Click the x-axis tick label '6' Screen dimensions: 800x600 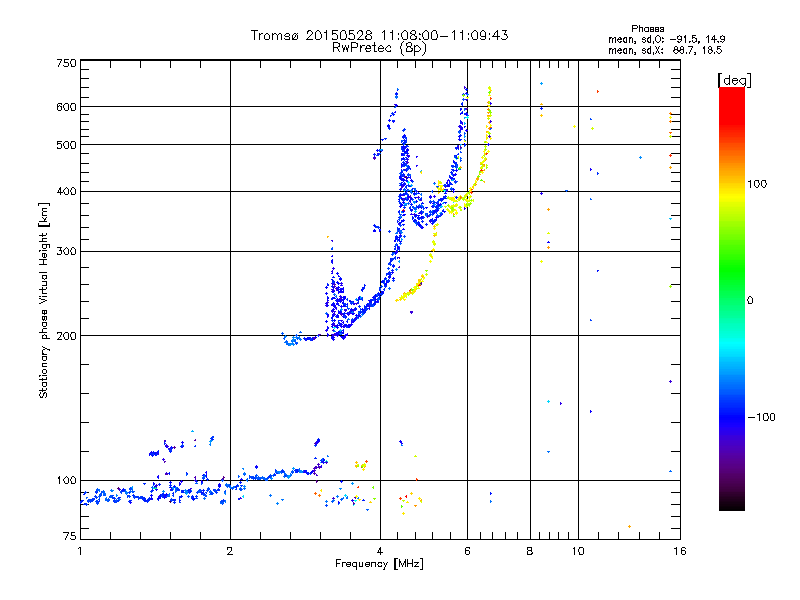click(467, 551)
